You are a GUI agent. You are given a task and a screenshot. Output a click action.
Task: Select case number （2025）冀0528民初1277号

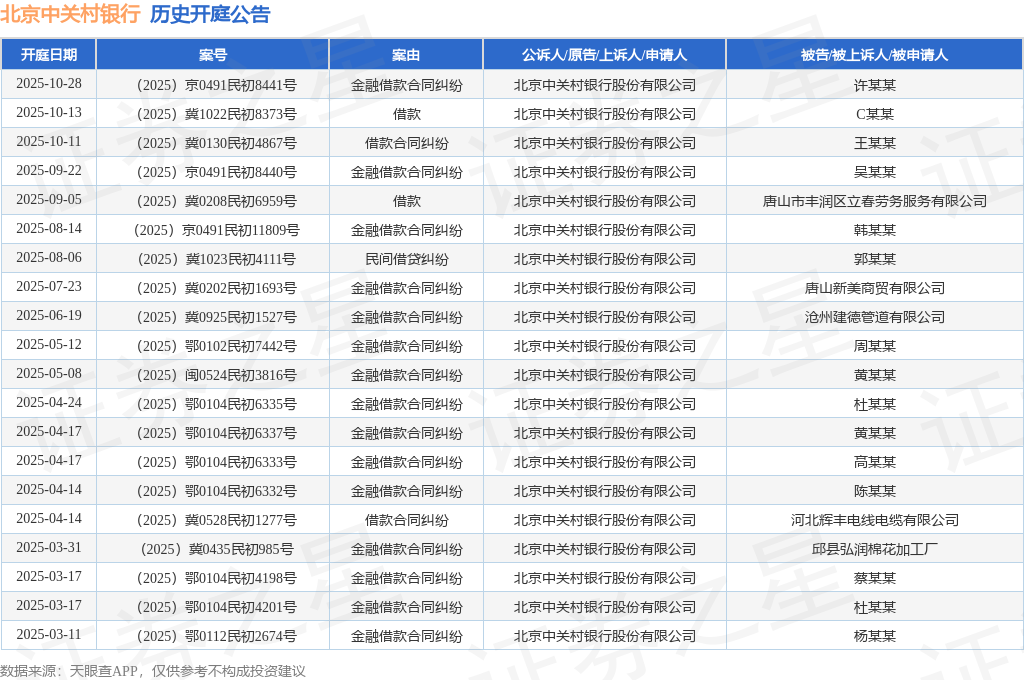click(213, 520)
